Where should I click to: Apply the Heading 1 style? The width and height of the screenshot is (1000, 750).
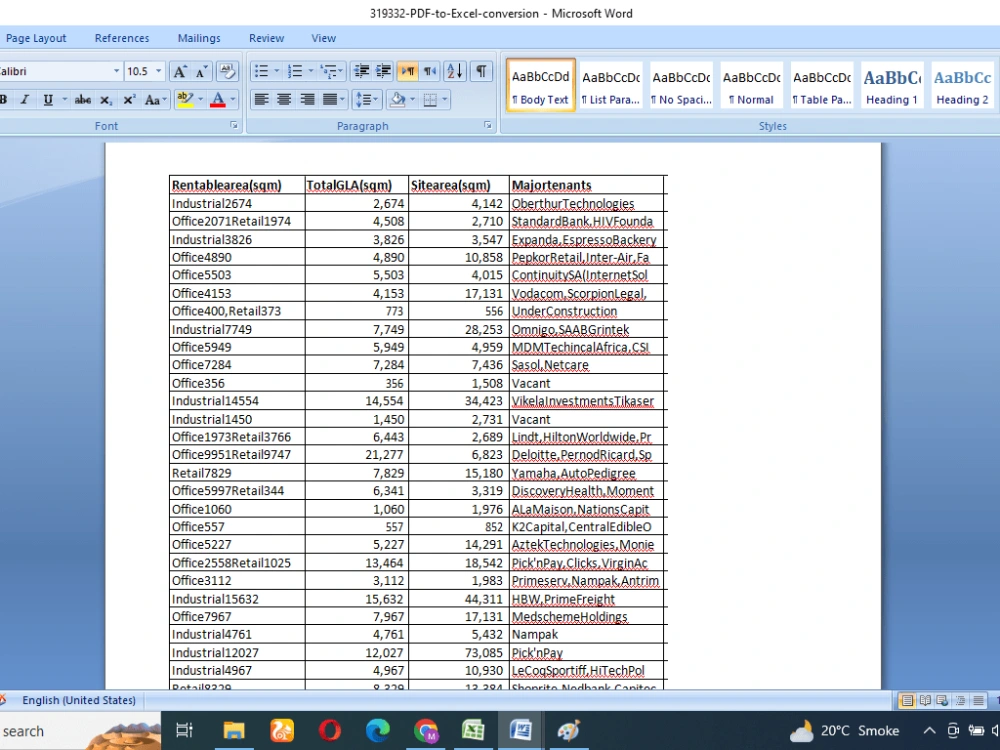892,86
